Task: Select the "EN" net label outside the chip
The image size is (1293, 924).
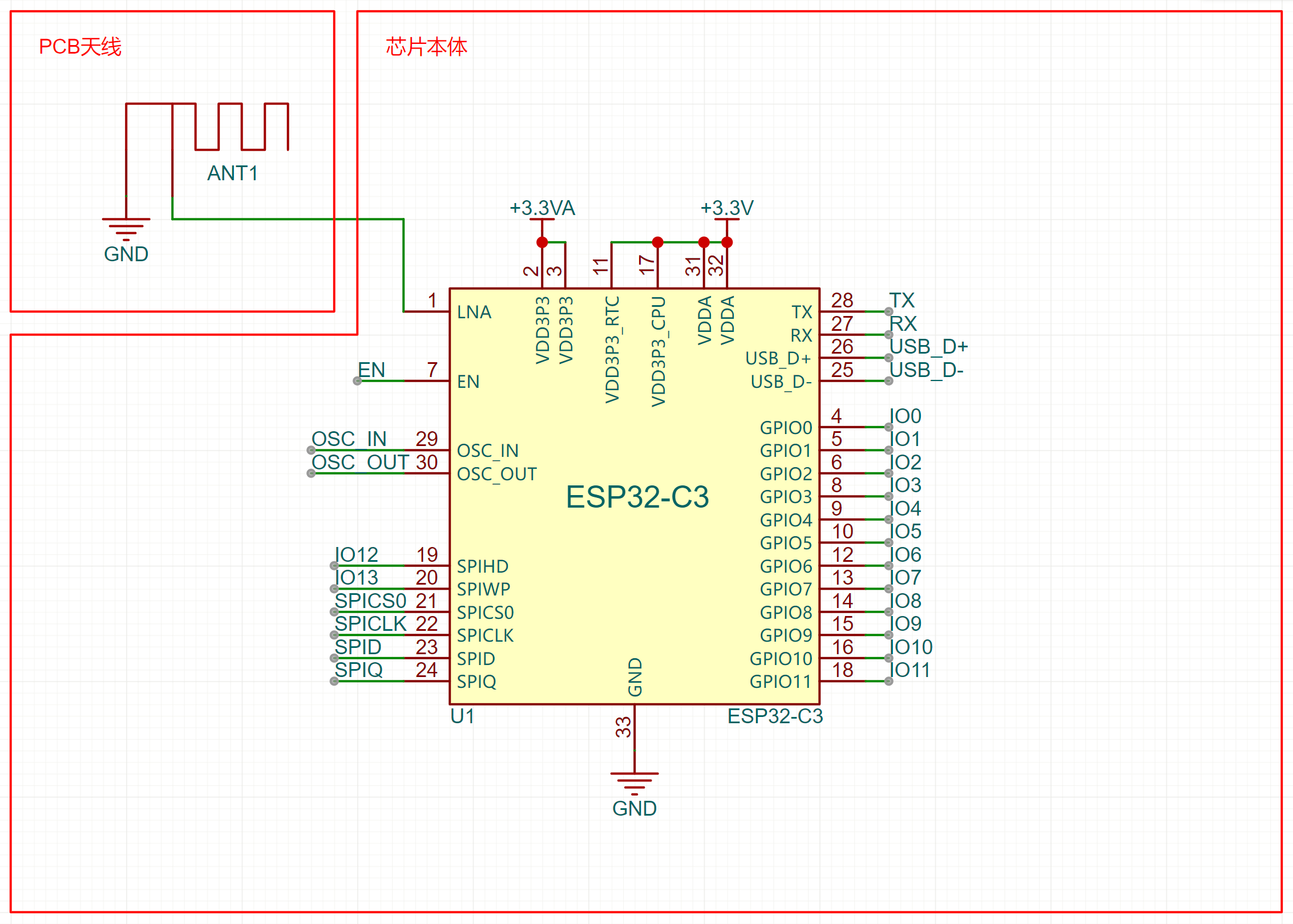Action: 371,370
